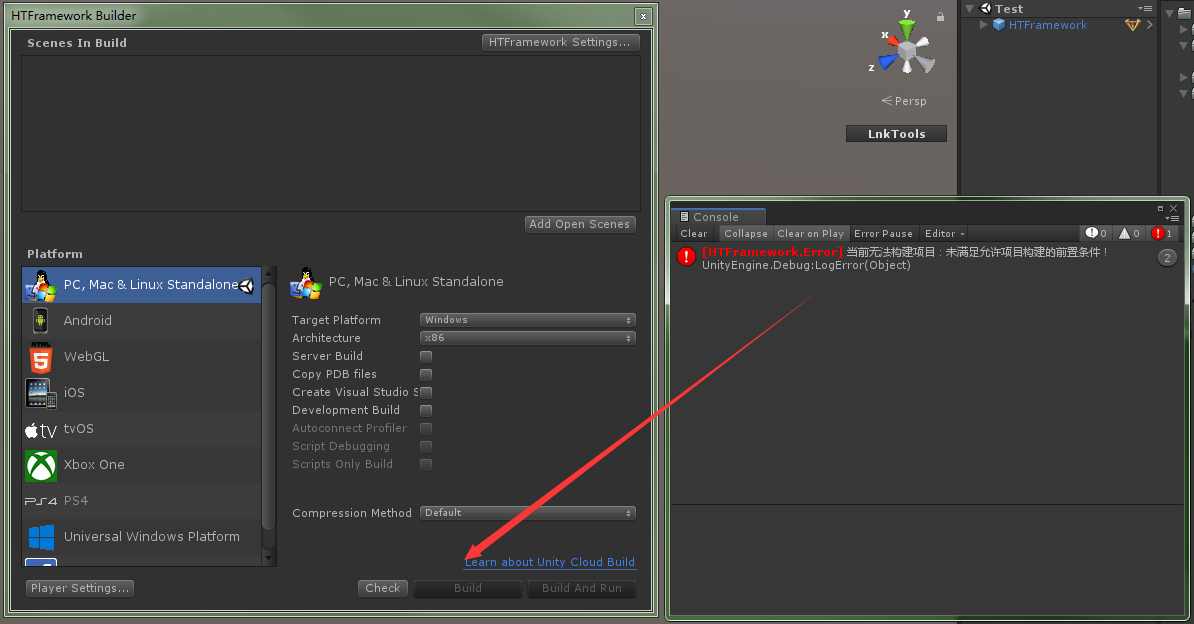Select the WebGL platform icon

pos(42,356)
